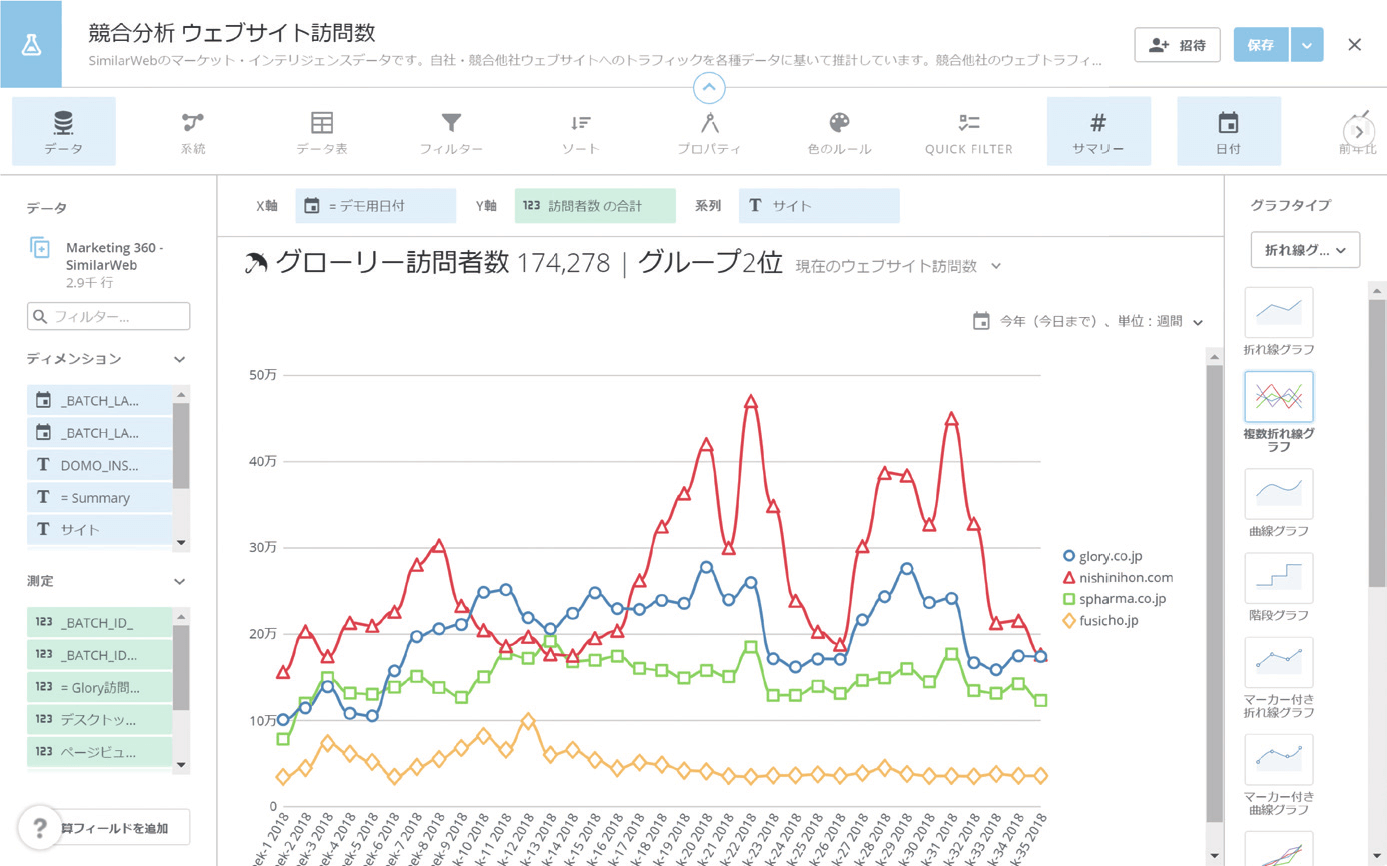The height and width of the screenshot is (866, 1387).
Task: Select the = Summary dimension field
Action: 100,497
